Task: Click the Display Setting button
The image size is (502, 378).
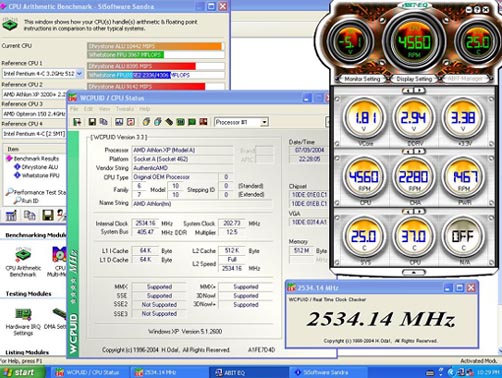Action: pyautogui.click(x=414, y=79)
